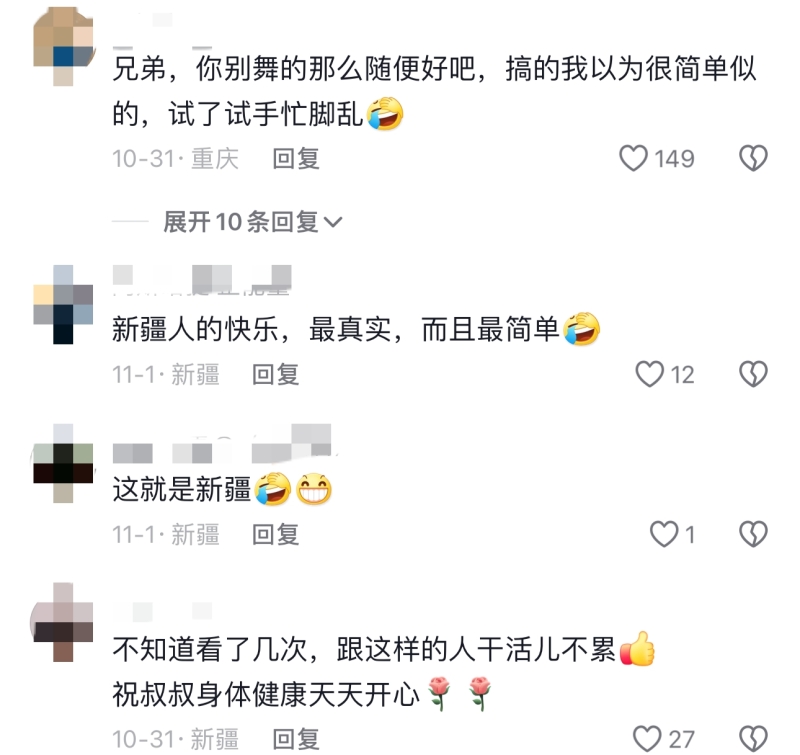Open avatar of 不知道看了几次 commenter
This screenshot has height=755, width=800.
[63, 622]
